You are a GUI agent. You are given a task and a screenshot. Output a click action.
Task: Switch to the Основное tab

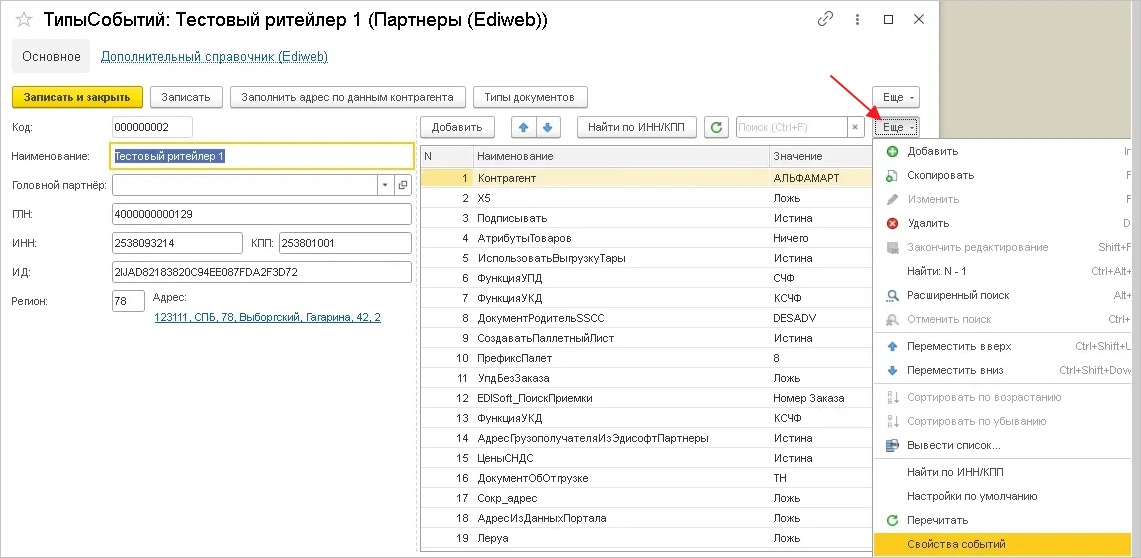tap(51, 57)
